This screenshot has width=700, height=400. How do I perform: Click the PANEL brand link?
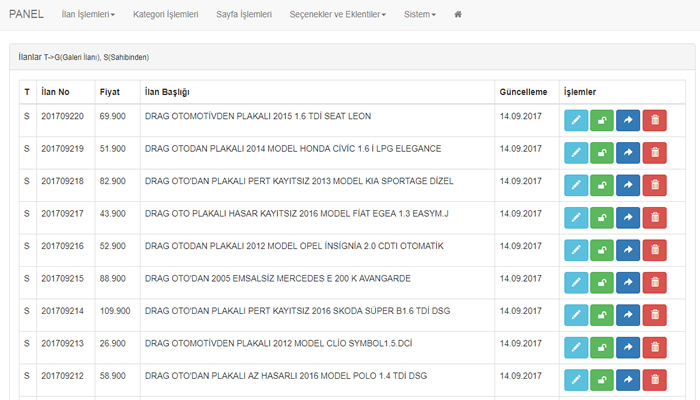[x=26, y=15]
